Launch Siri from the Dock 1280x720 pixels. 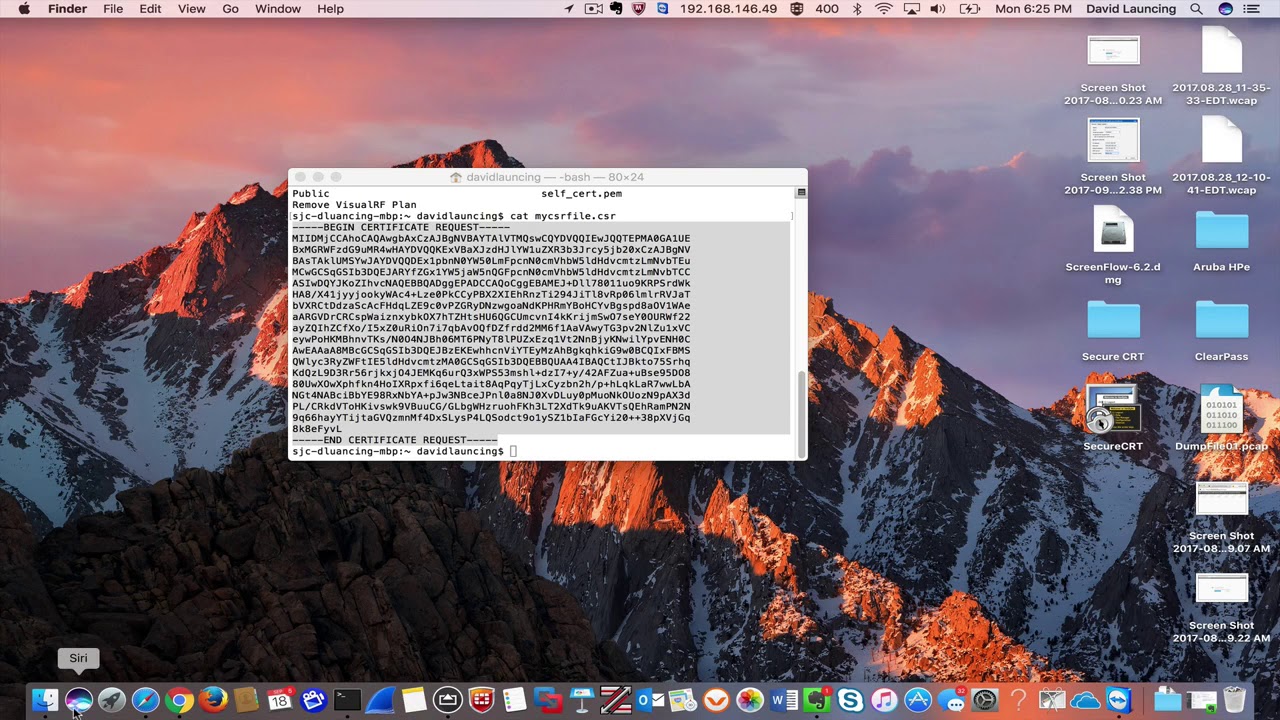(79, 700)
